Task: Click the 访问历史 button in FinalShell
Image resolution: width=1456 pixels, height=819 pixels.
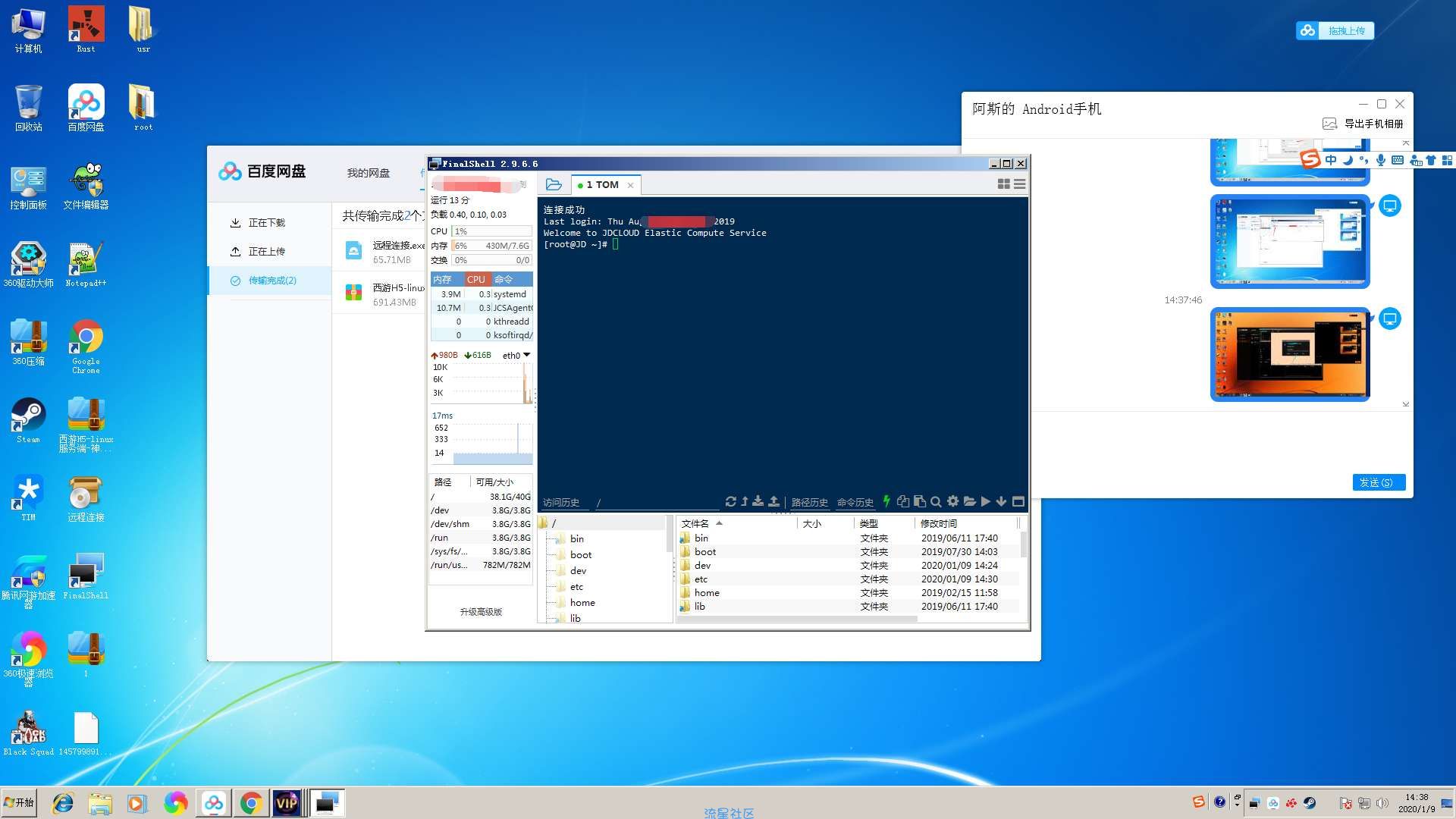Action: tap(561, 502)
